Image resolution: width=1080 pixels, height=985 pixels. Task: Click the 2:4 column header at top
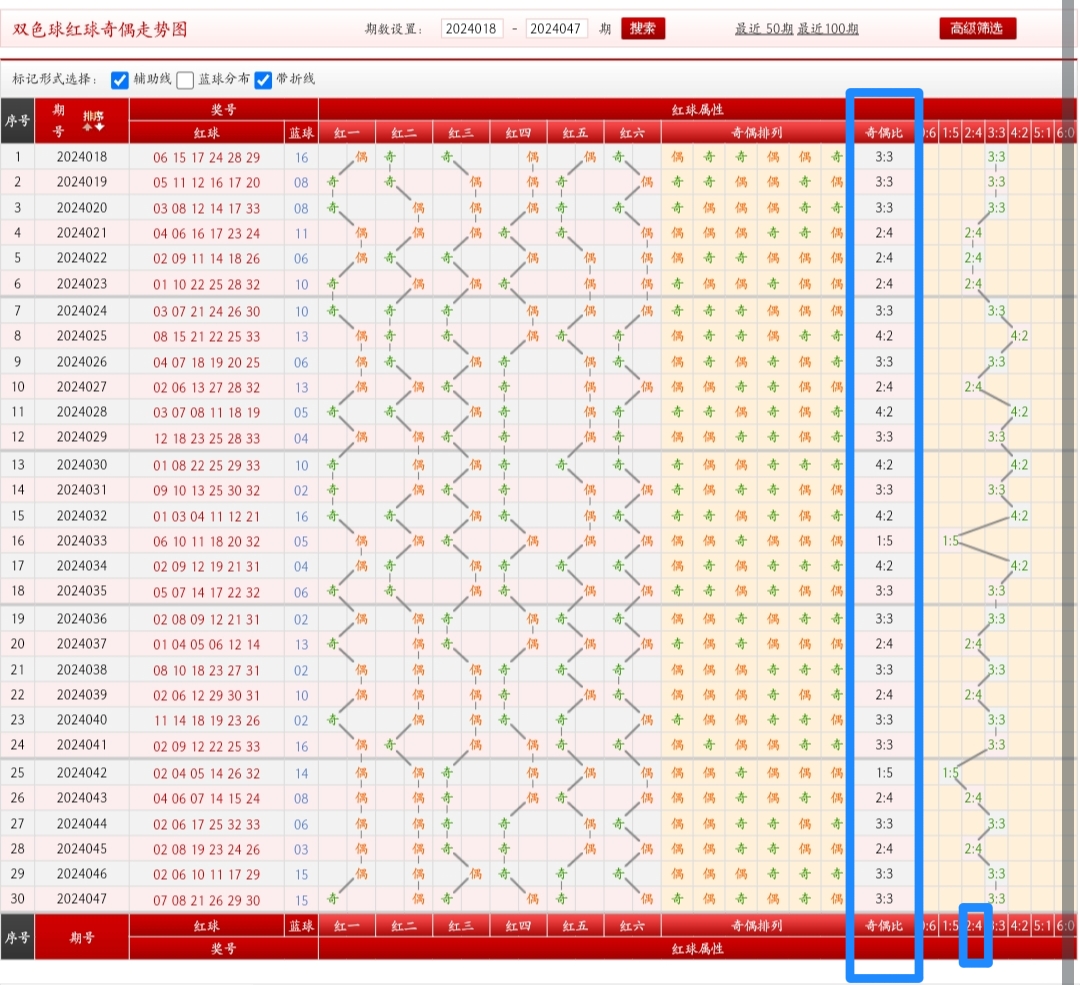973,133
